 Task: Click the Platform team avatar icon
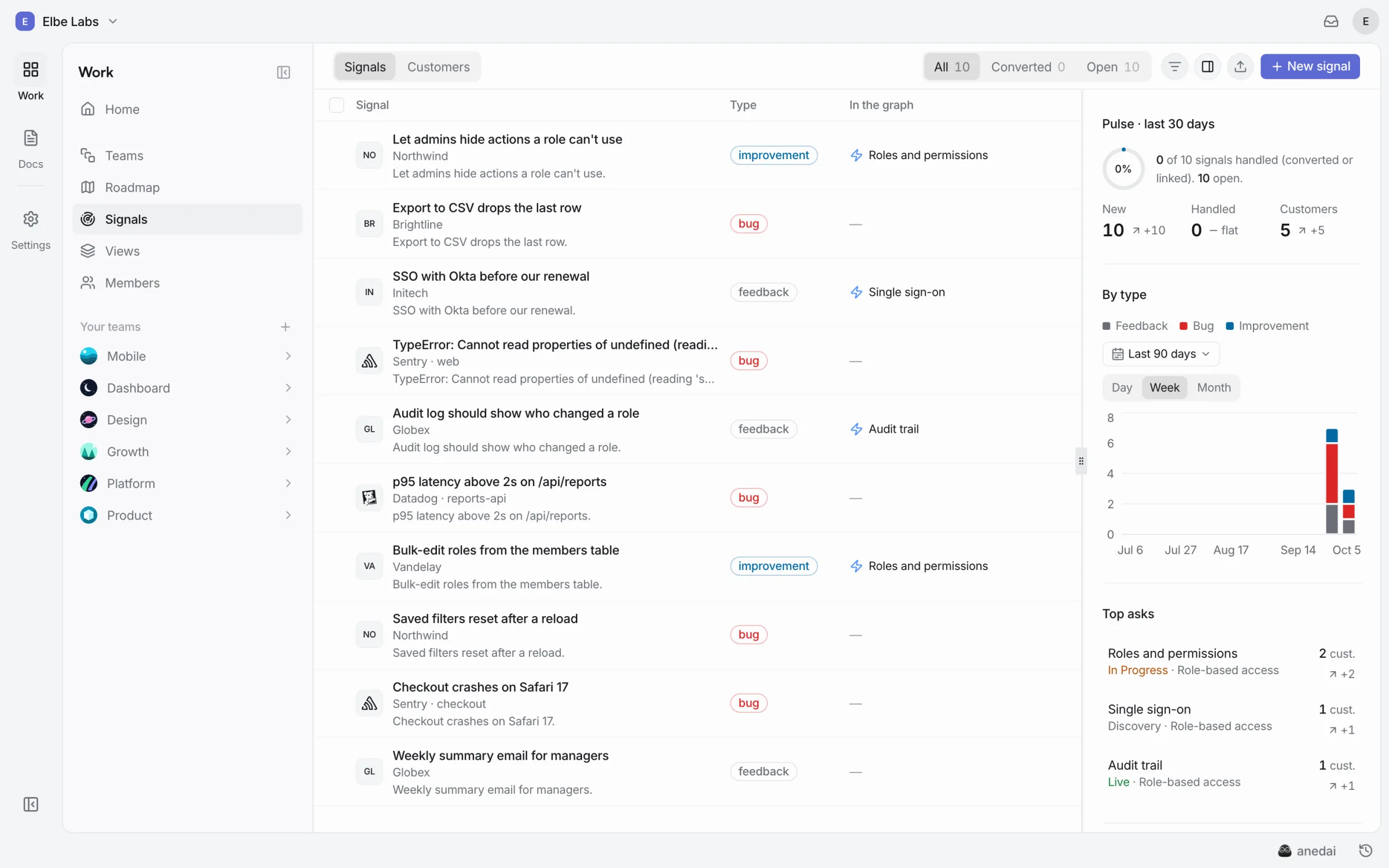[89, 483]
